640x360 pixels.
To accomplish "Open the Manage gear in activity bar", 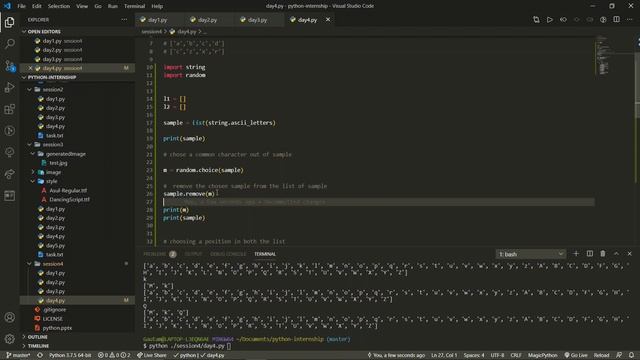I will [x=10, y=338].
